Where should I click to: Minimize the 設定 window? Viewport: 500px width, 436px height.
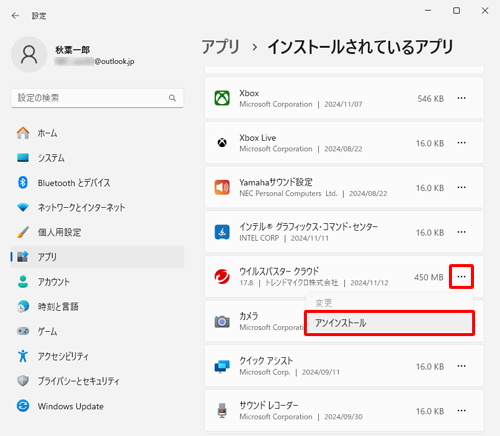[428, 11]
